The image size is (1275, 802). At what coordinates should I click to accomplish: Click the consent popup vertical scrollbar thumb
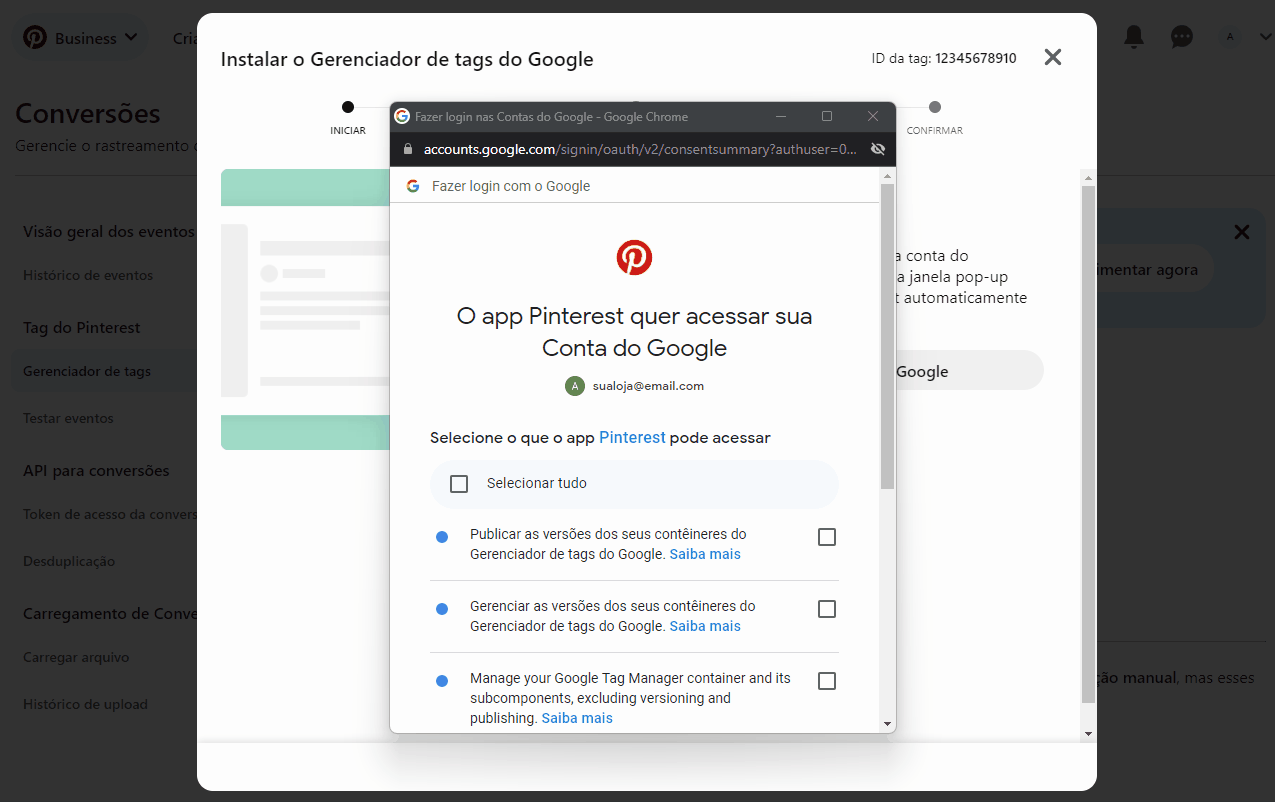887,336
